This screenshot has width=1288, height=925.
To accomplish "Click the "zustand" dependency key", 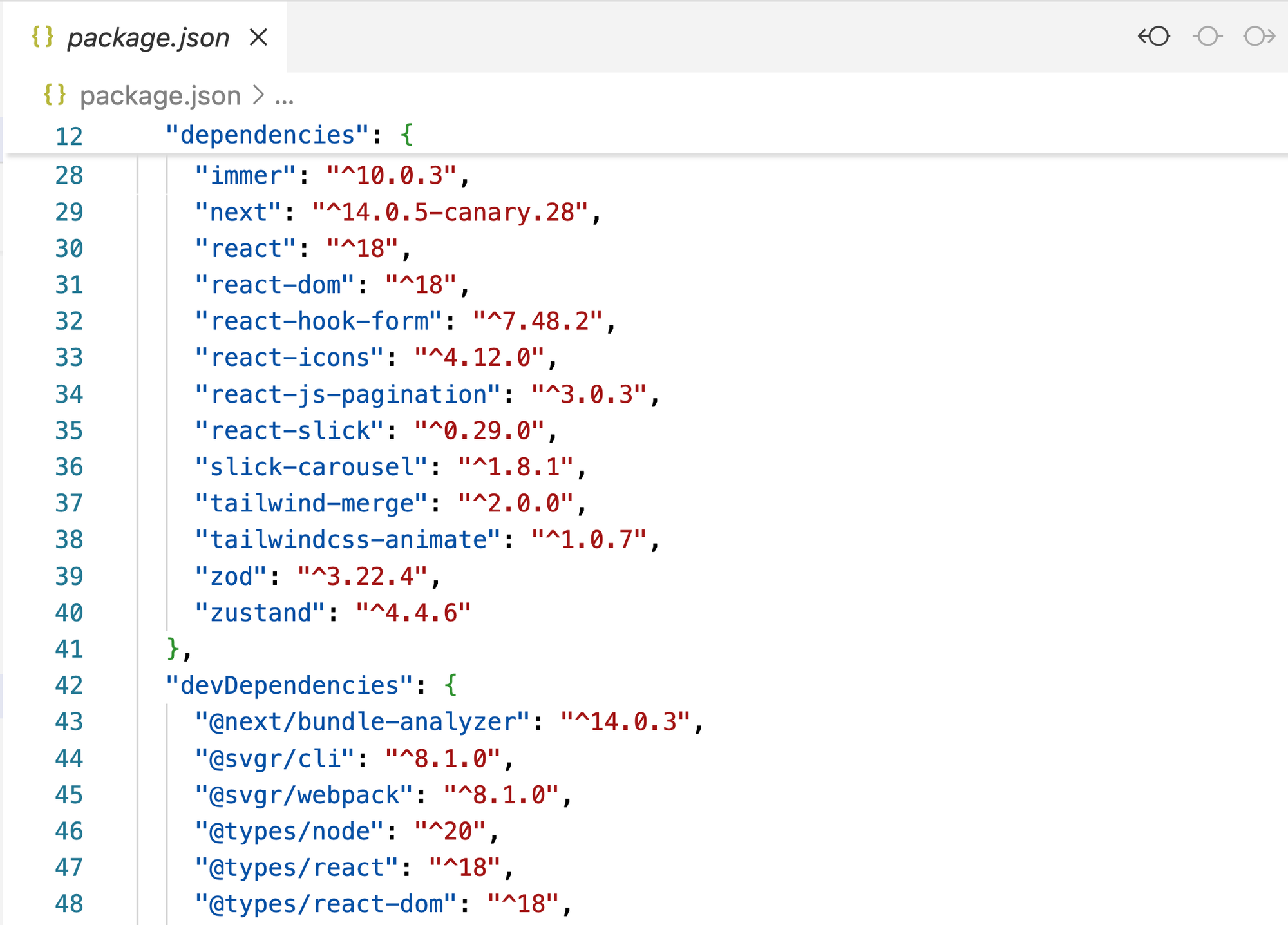I will point(260,613).
